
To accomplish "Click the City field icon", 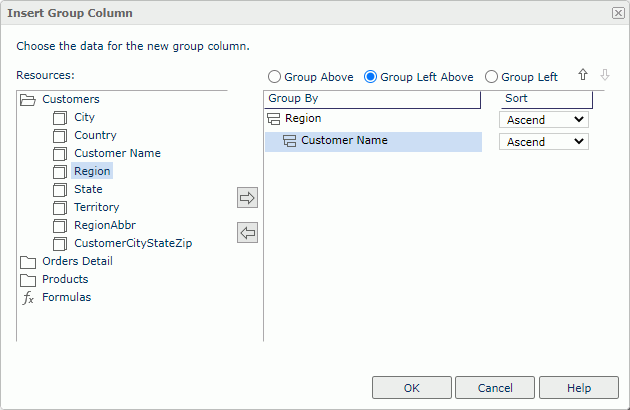I will point(60,118).
